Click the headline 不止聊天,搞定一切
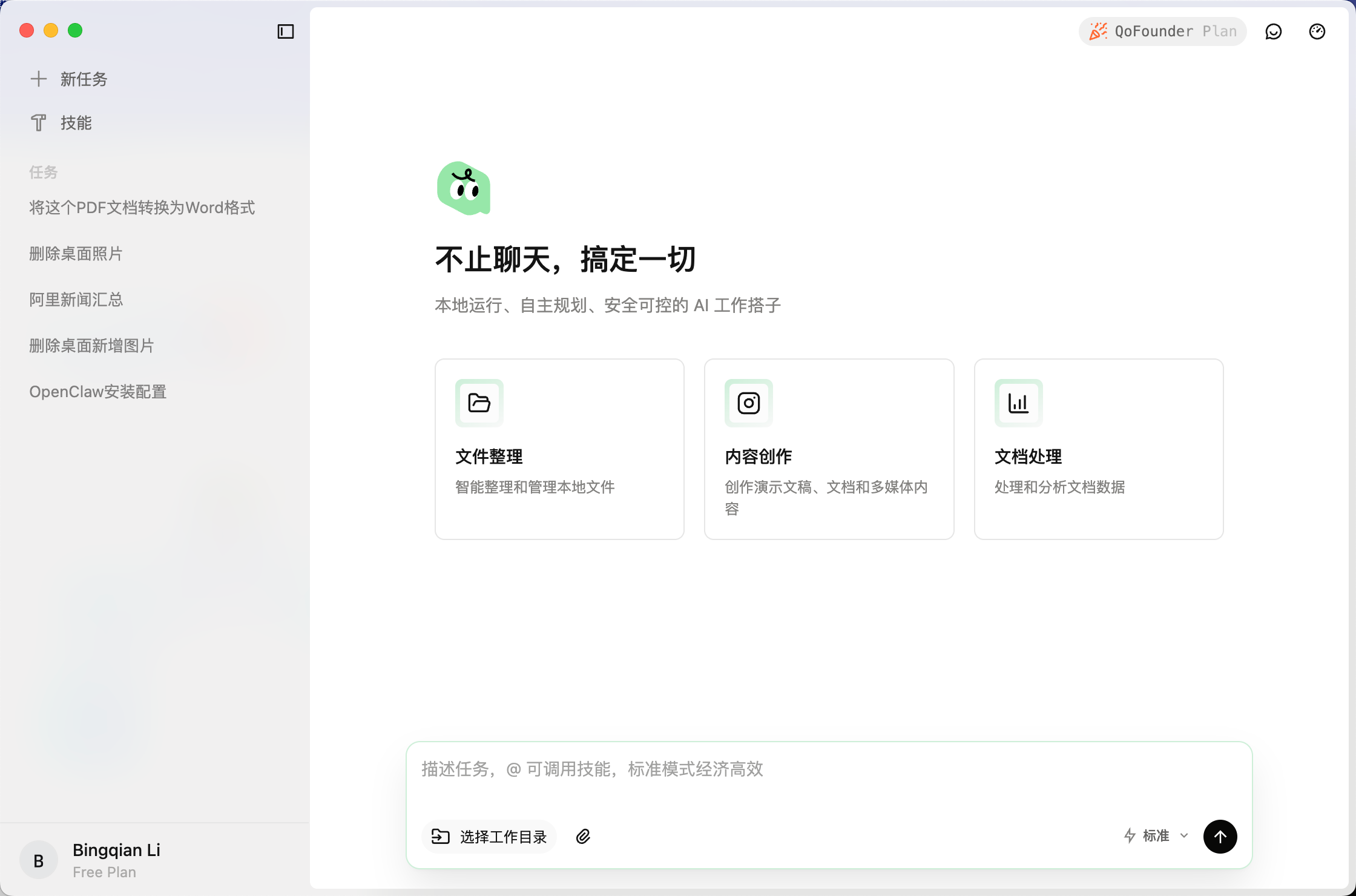Screen dimensions: 1356x896 tap(565, 259)
